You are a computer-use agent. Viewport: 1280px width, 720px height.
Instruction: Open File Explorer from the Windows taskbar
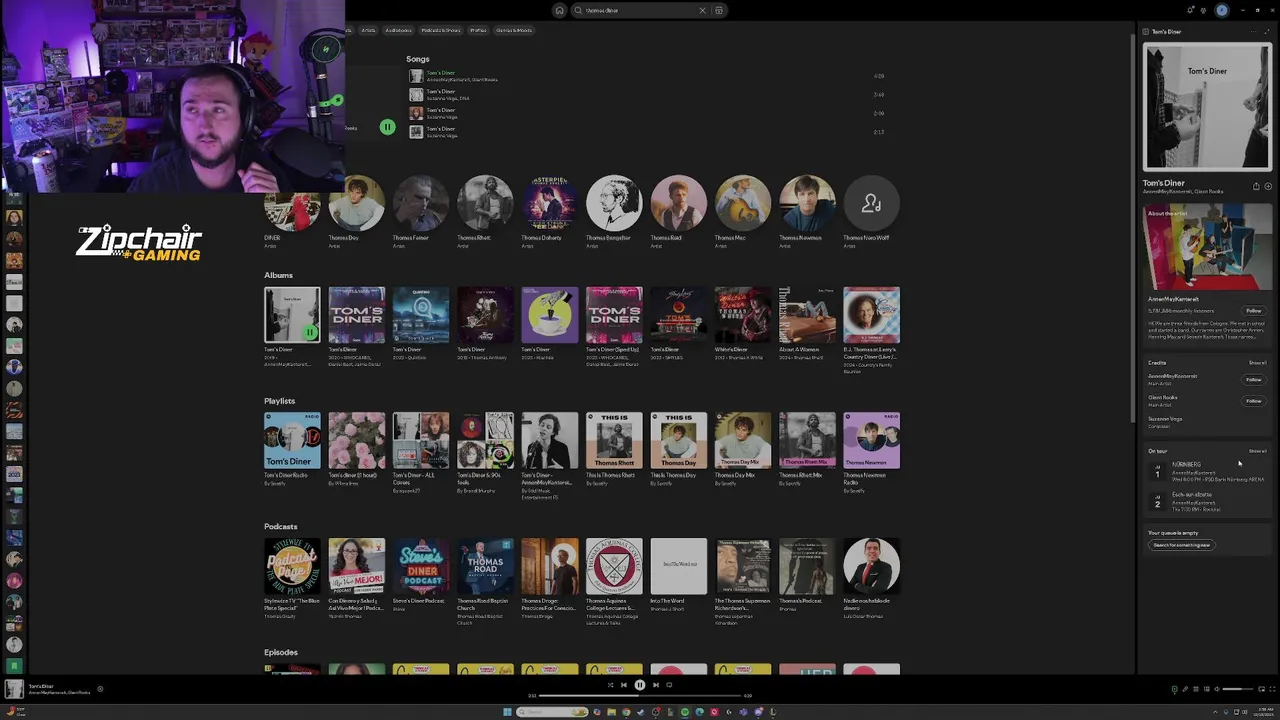point(611,712)
